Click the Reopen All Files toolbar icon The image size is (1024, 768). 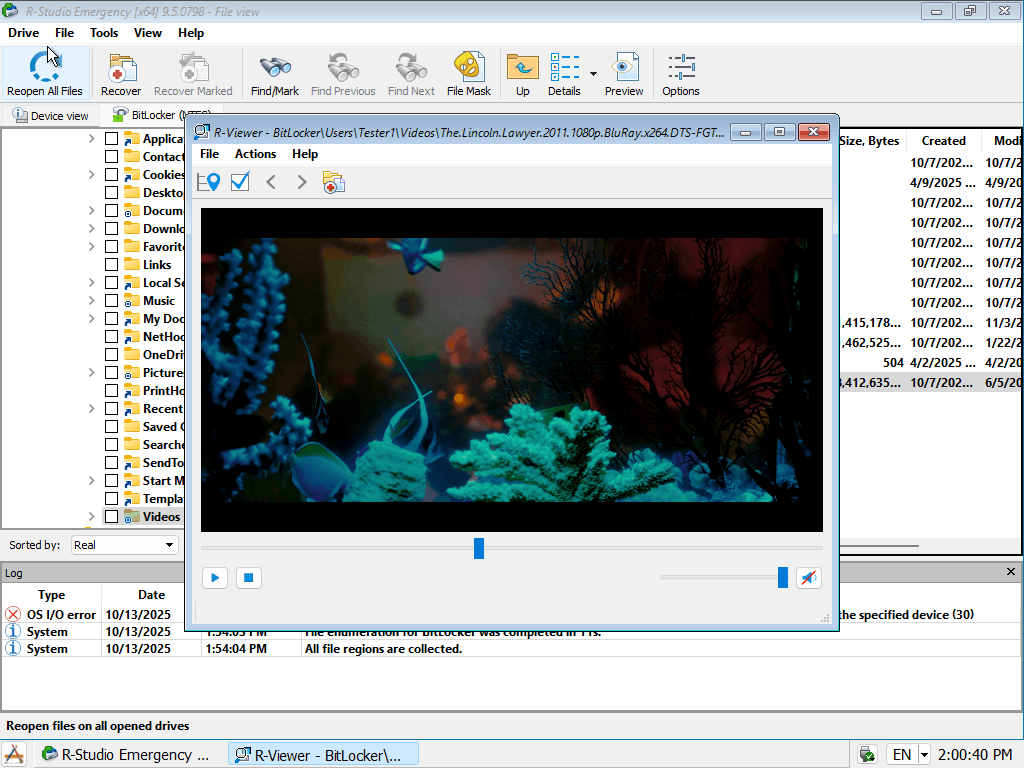(x=45, y=72)
